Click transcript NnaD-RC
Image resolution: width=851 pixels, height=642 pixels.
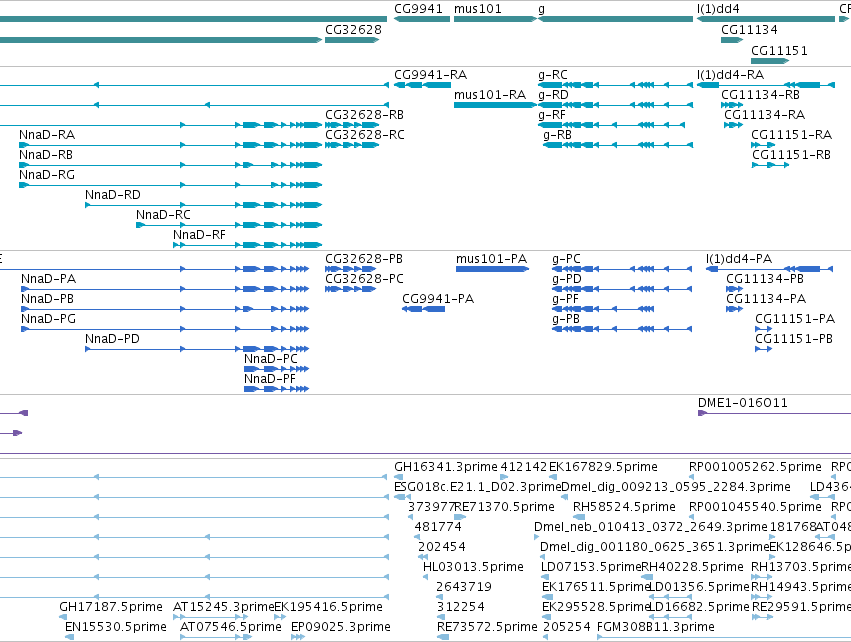pyautogui.click(x=163, y=215)
